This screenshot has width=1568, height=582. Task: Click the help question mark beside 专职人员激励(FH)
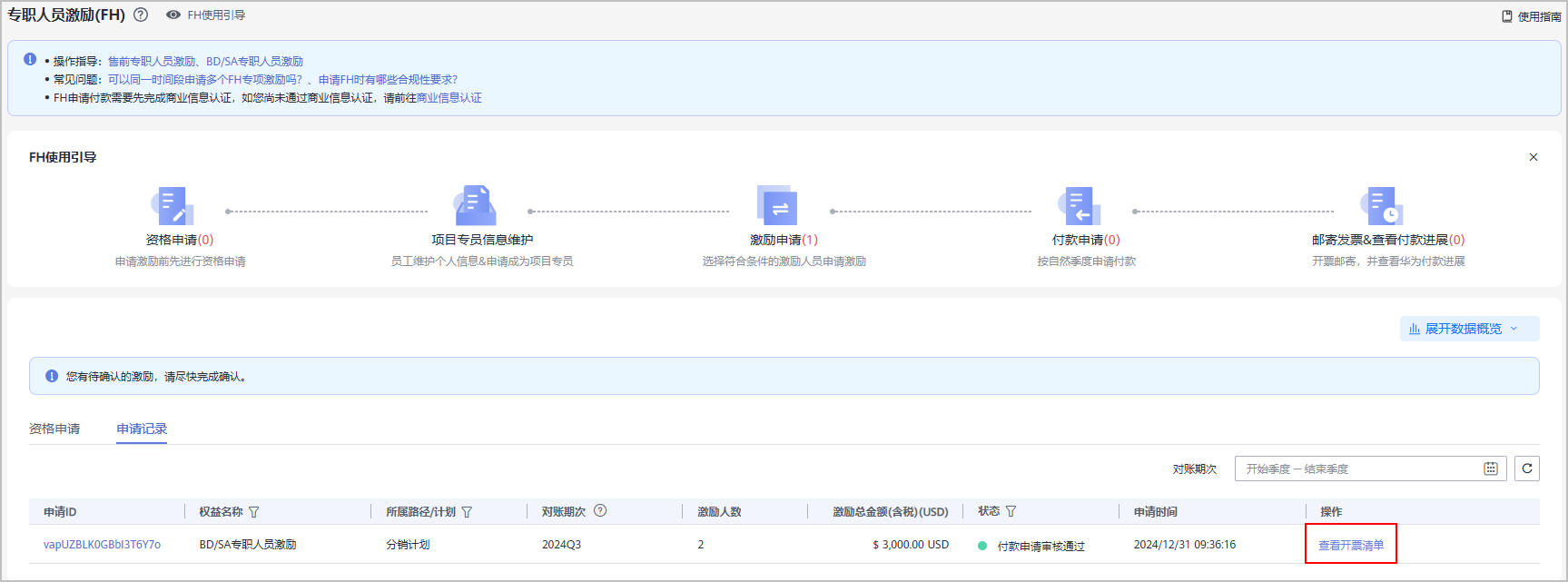pyautogui.click(x=141, y=15)
